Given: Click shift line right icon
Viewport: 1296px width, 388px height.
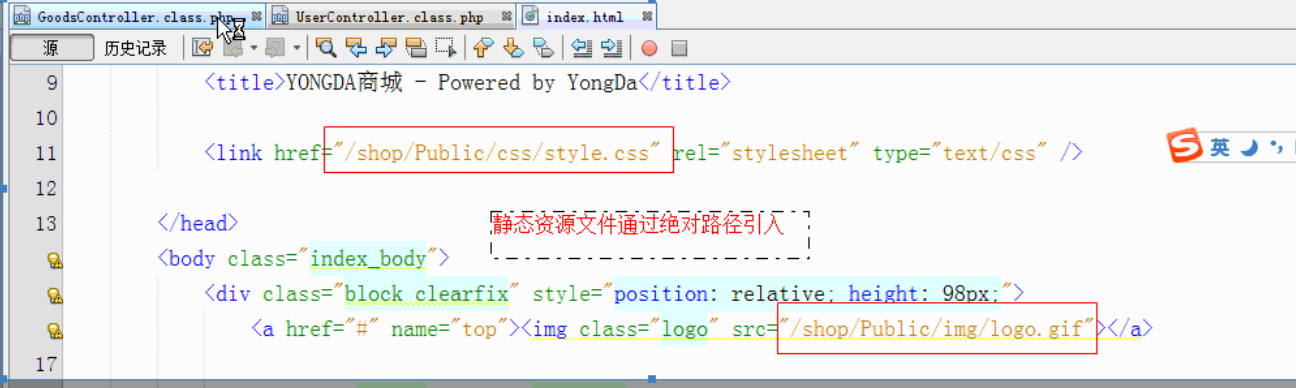Looking at the screenshot, I should [611, 47].
